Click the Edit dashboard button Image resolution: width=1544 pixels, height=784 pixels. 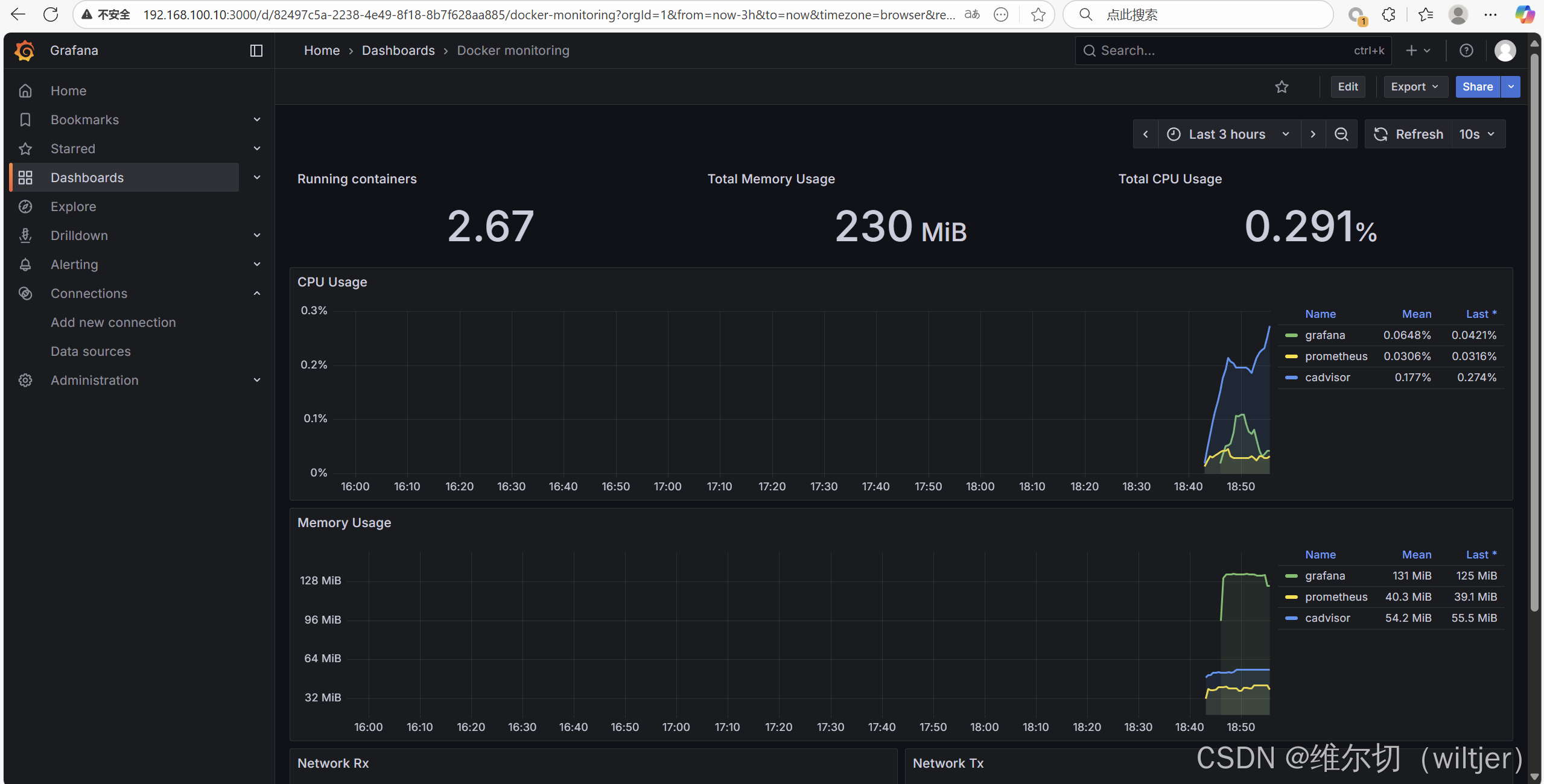coord(1347,87)
